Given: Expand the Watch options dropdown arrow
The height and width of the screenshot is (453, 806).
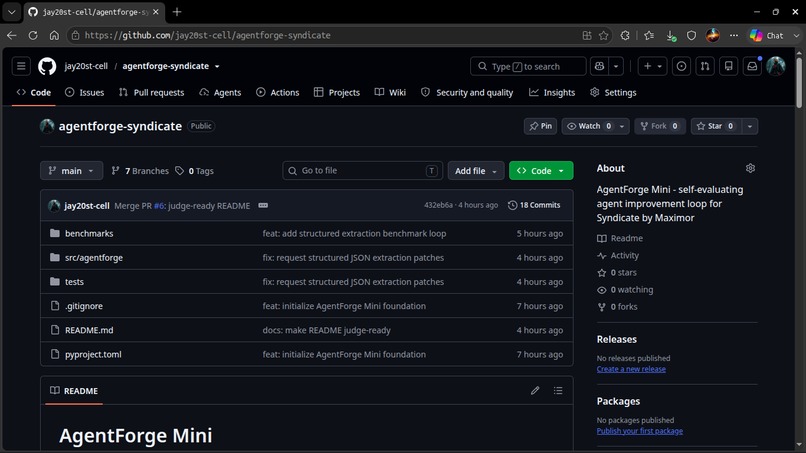Looking at the screenshot, I should [x=622, y=126].
